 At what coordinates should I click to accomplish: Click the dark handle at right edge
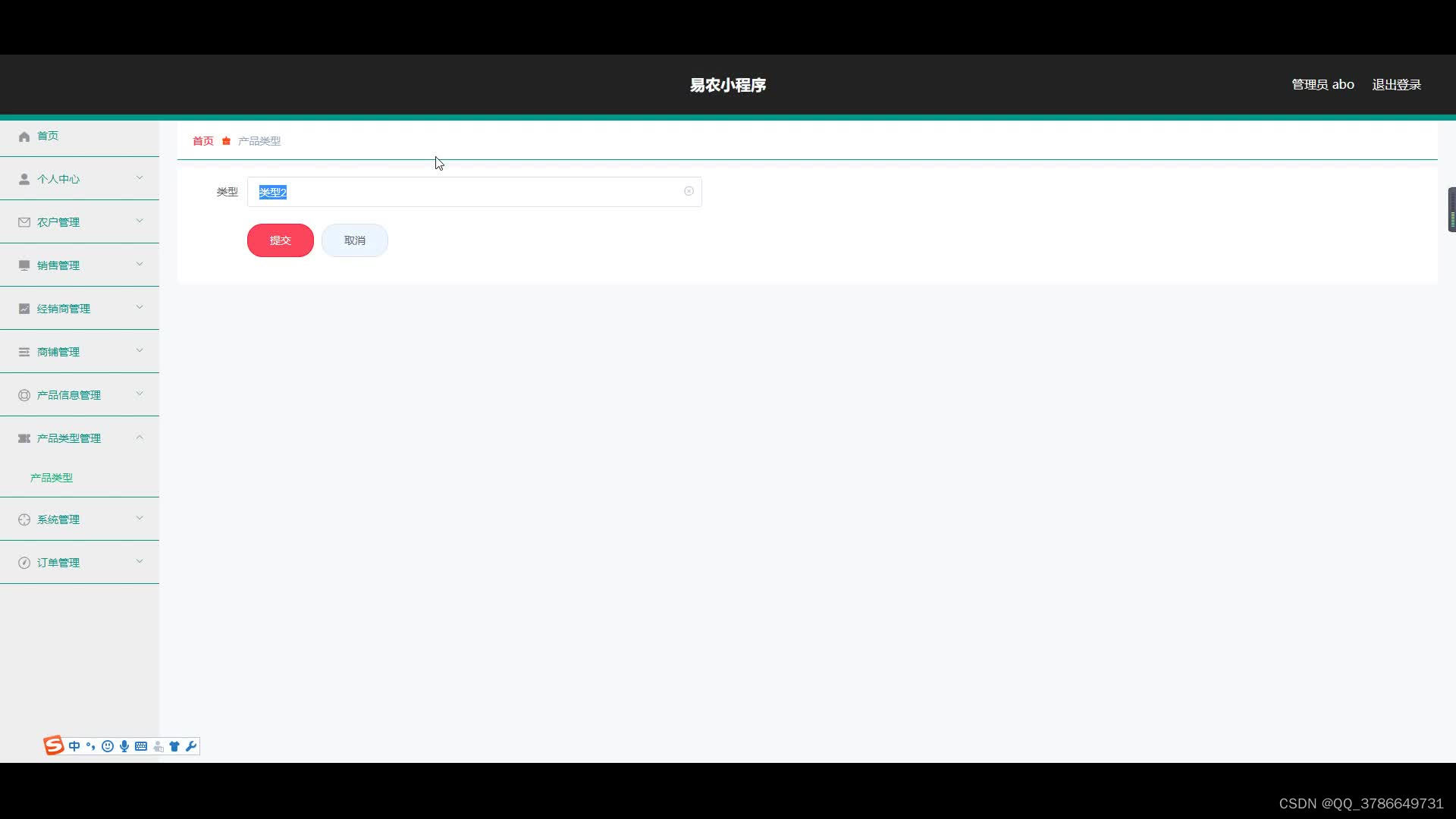click(1451, 209)
